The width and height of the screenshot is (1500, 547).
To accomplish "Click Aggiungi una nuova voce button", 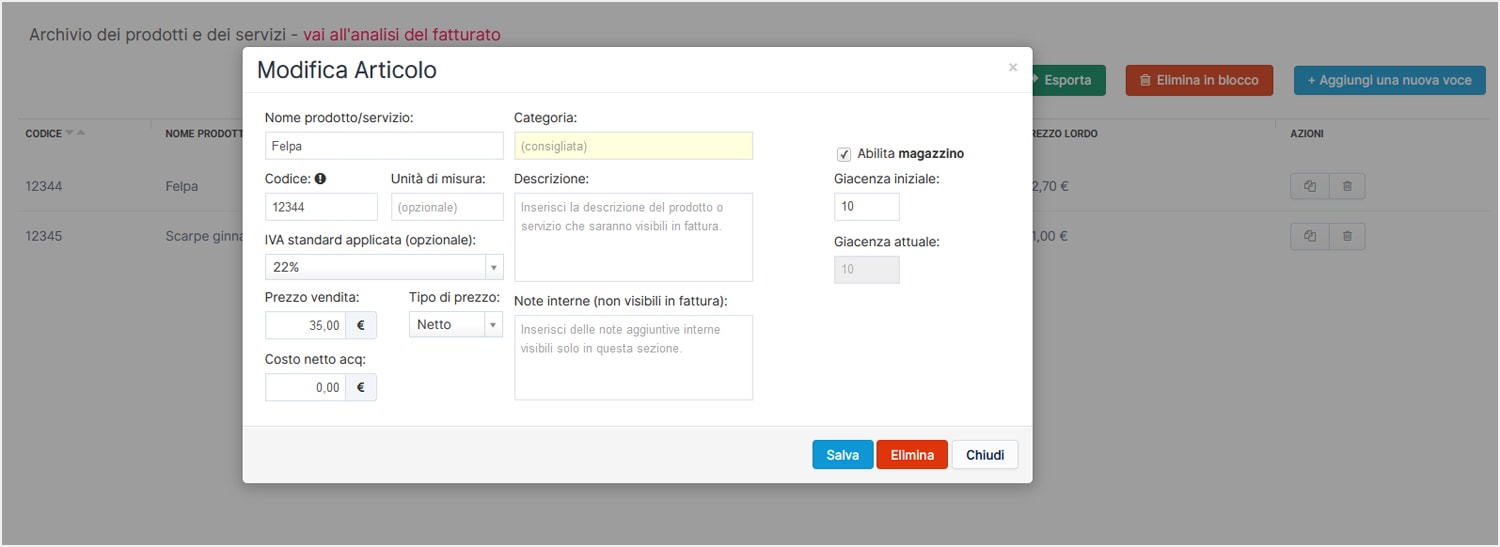I will [x=1390, y=80].
